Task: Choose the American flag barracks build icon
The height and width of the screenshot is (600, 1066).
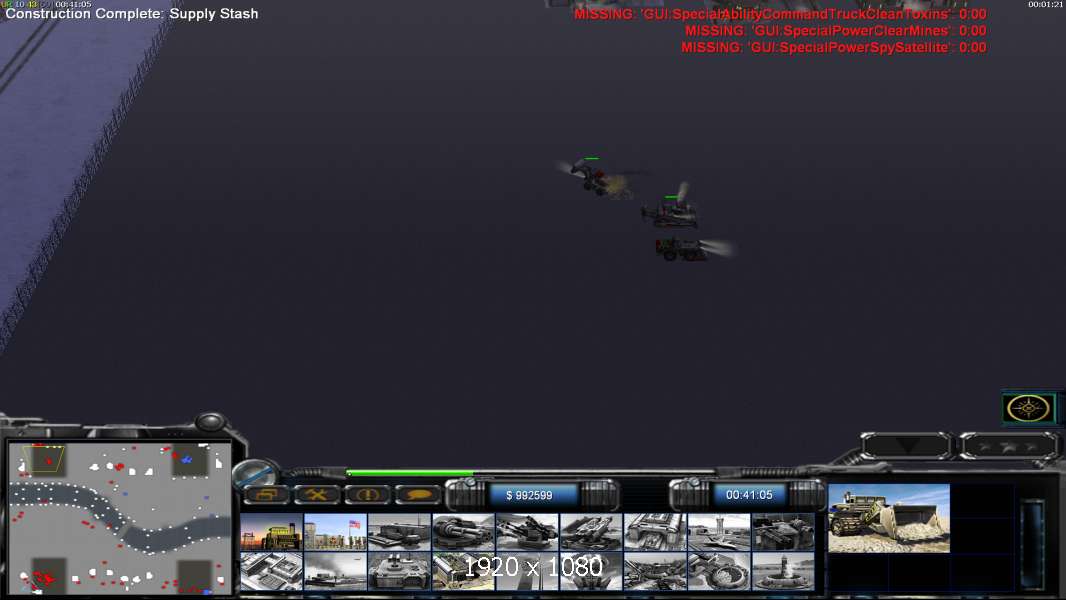Action: click(335, 531)
